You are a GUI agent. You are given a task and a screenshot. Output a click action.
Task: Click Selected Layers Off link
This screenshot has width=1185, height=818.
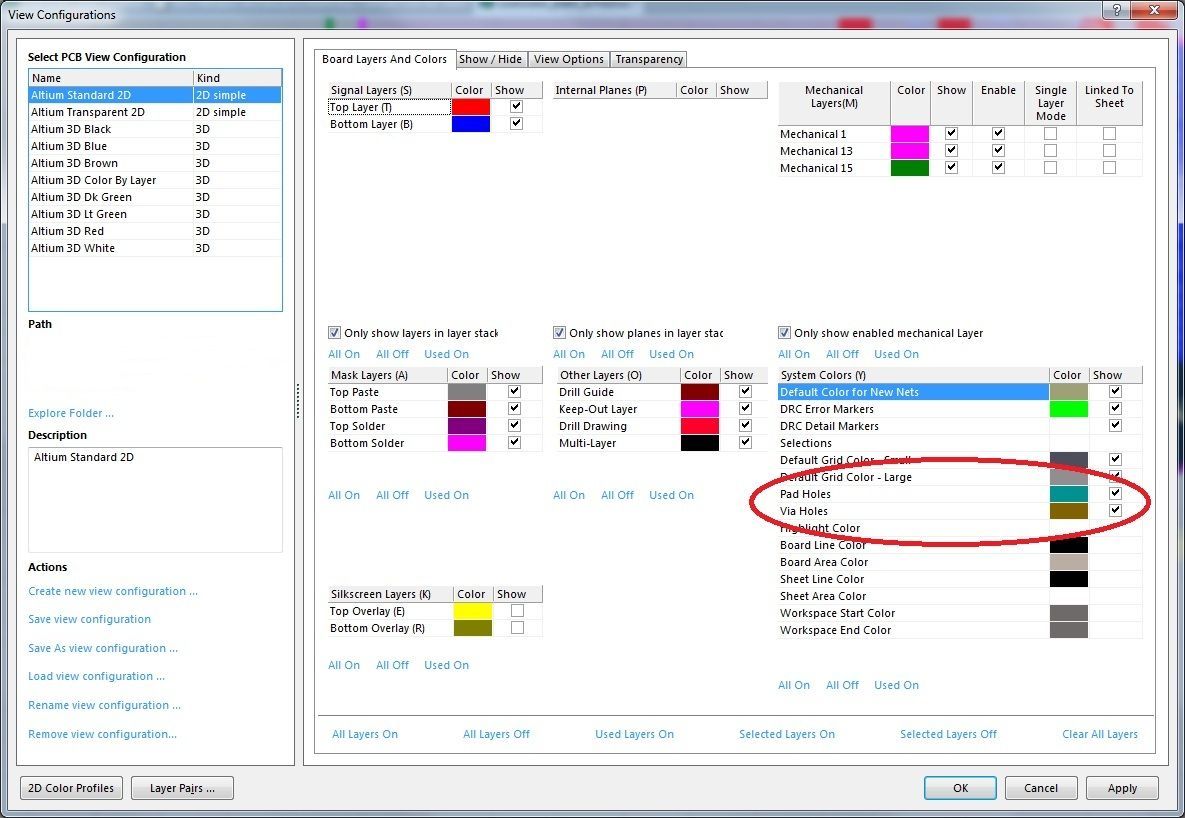[x=948, y=734]
